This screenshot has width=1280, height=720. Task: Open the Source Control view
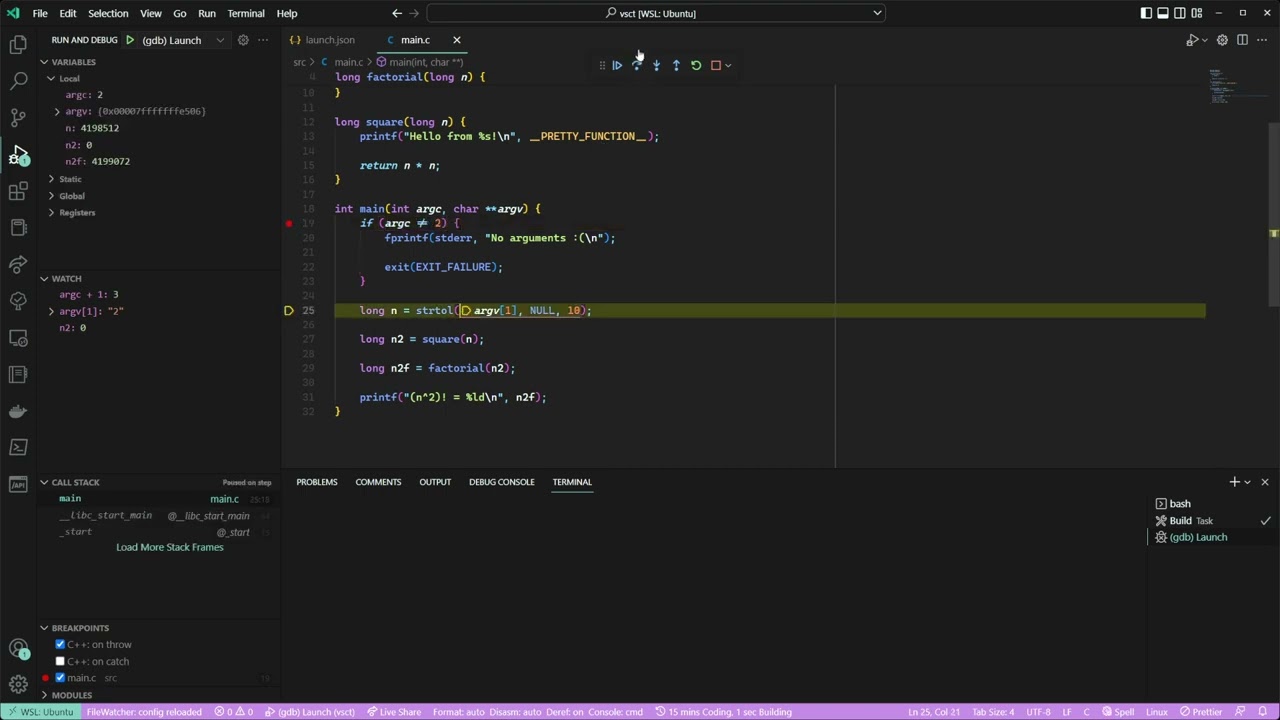tap(18, 117)
